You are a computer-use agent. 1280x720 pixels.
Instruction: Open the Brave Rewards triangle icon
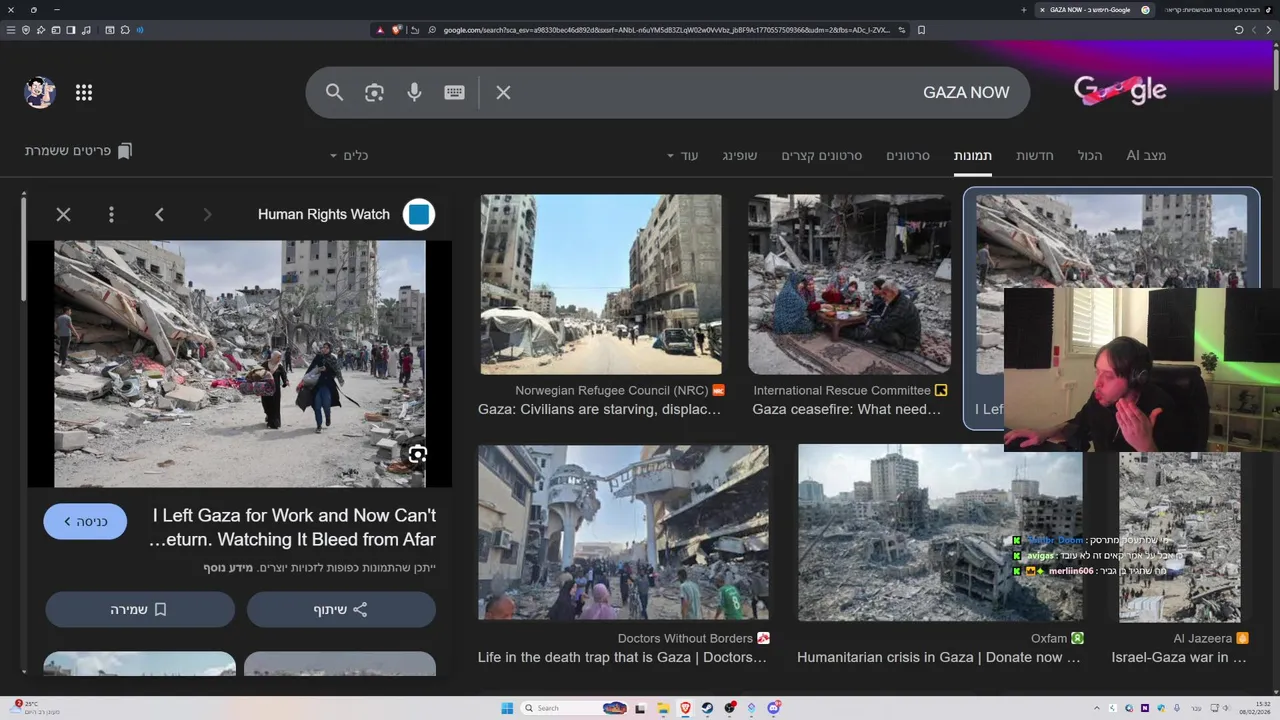coord(380,30)
